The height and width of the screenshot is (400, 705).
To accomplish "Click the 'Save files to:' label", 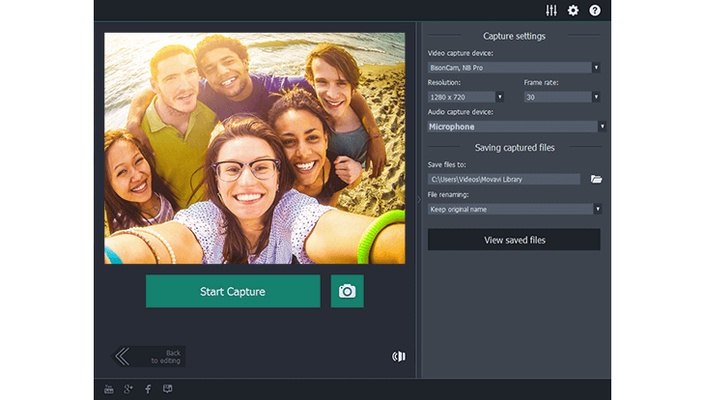I will click(446, 164).
